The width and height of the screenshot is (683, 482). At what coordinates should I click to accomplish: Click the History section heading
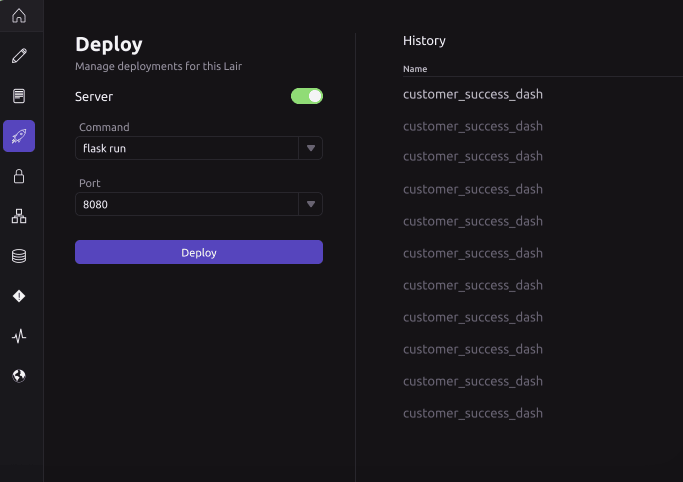point(424,41)
